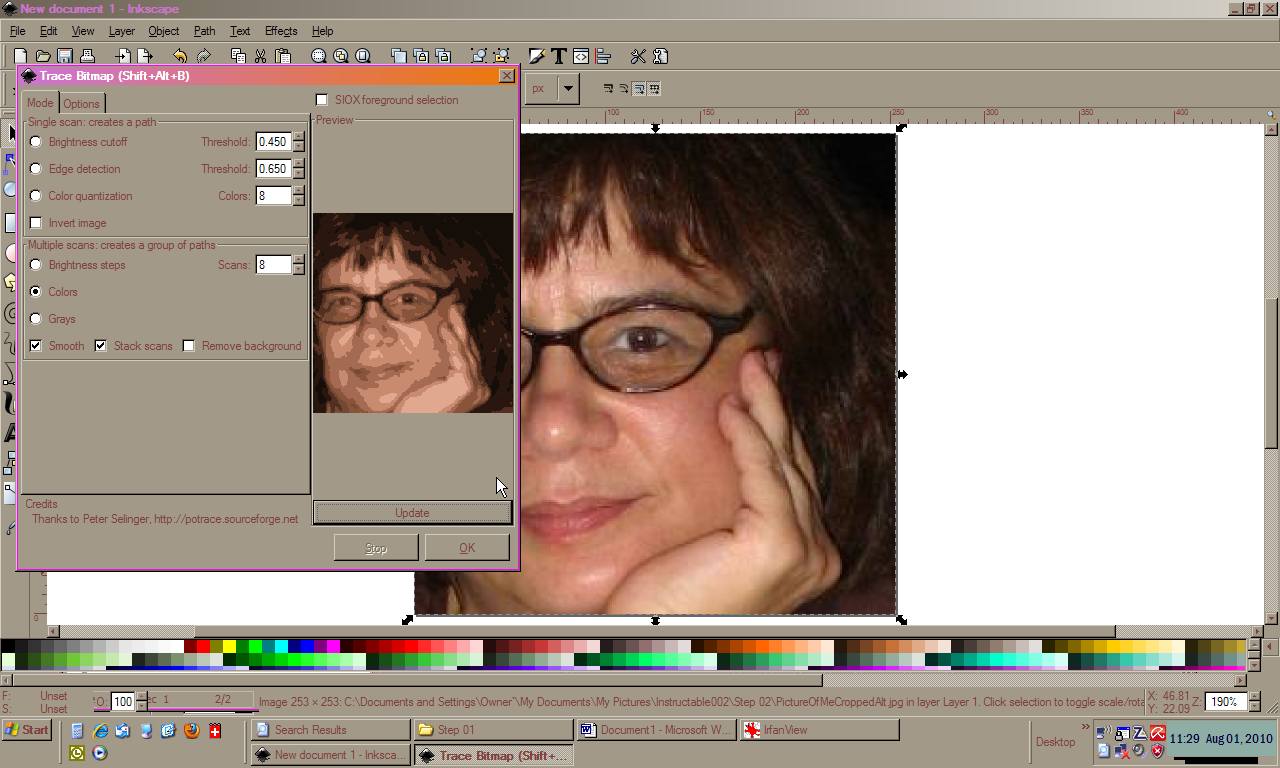Click the Ungroup objects icon
The image size is (1280, 768).
(x=501, y=57)
